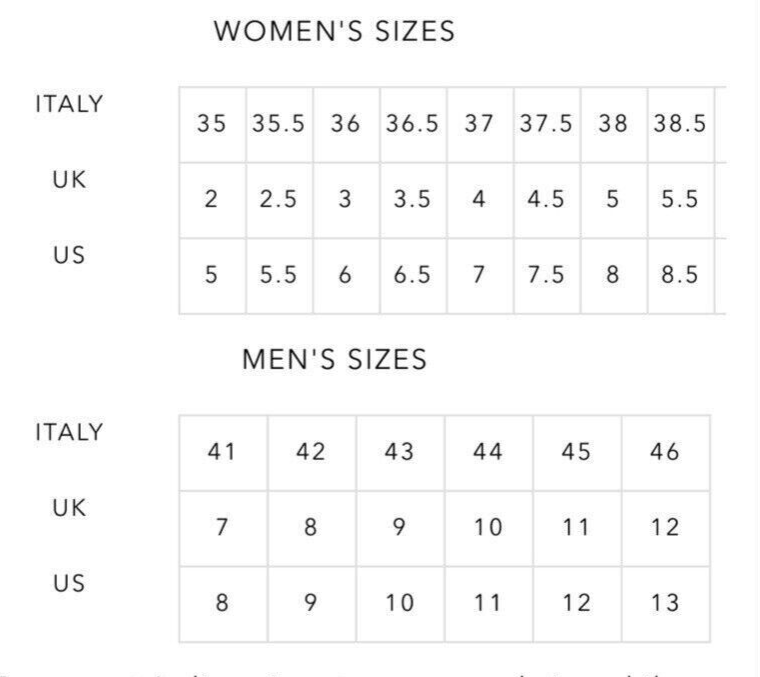
Task: Choose women's US size 8.5 cell
Action: point(681,276)
